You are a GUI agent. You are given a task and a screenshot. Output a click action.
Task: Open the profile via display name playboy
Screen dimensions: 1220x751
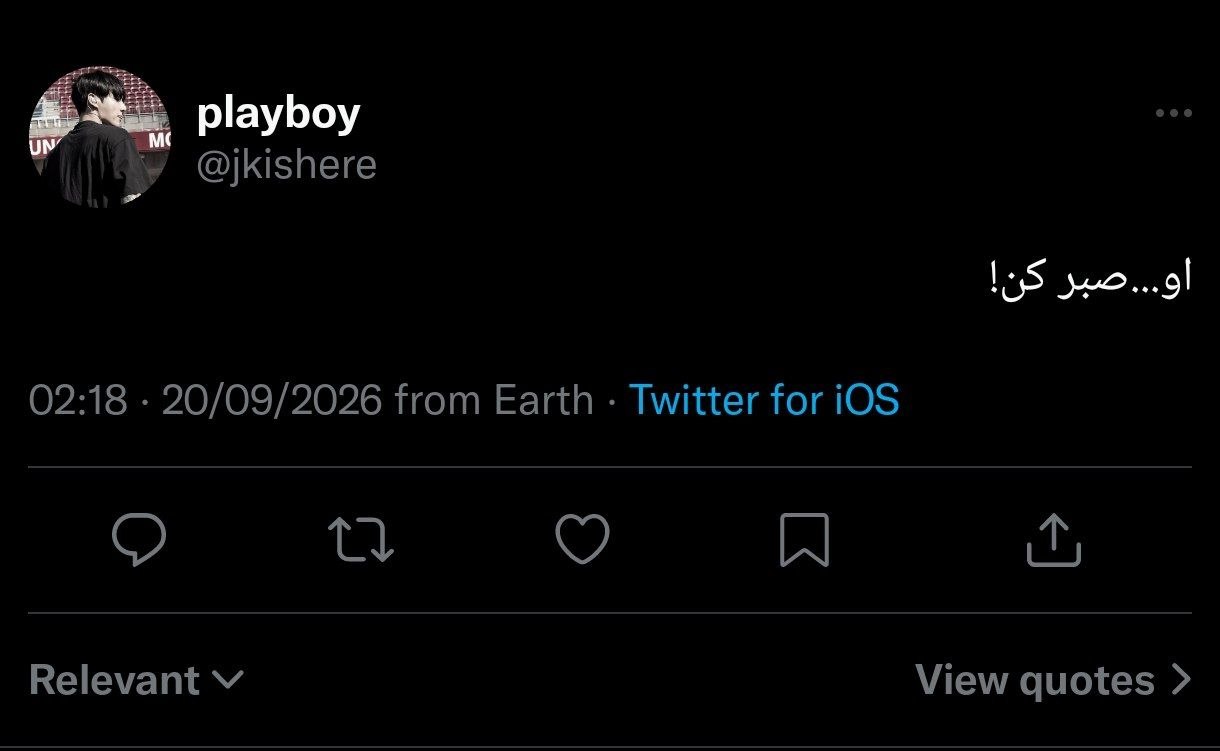coord(278,114)
